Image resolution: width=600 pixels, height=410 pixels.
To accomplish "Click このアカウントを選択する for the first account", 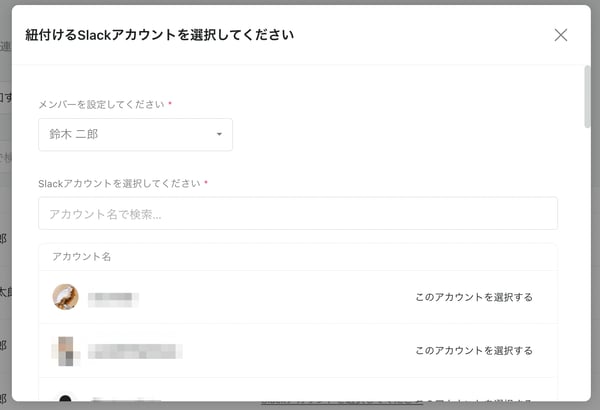I will pos(474,297).
